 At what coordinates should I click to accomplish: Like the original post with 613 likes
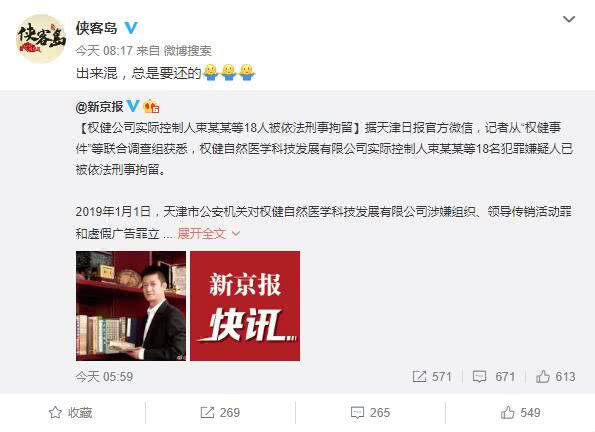[x=556, y=377]
